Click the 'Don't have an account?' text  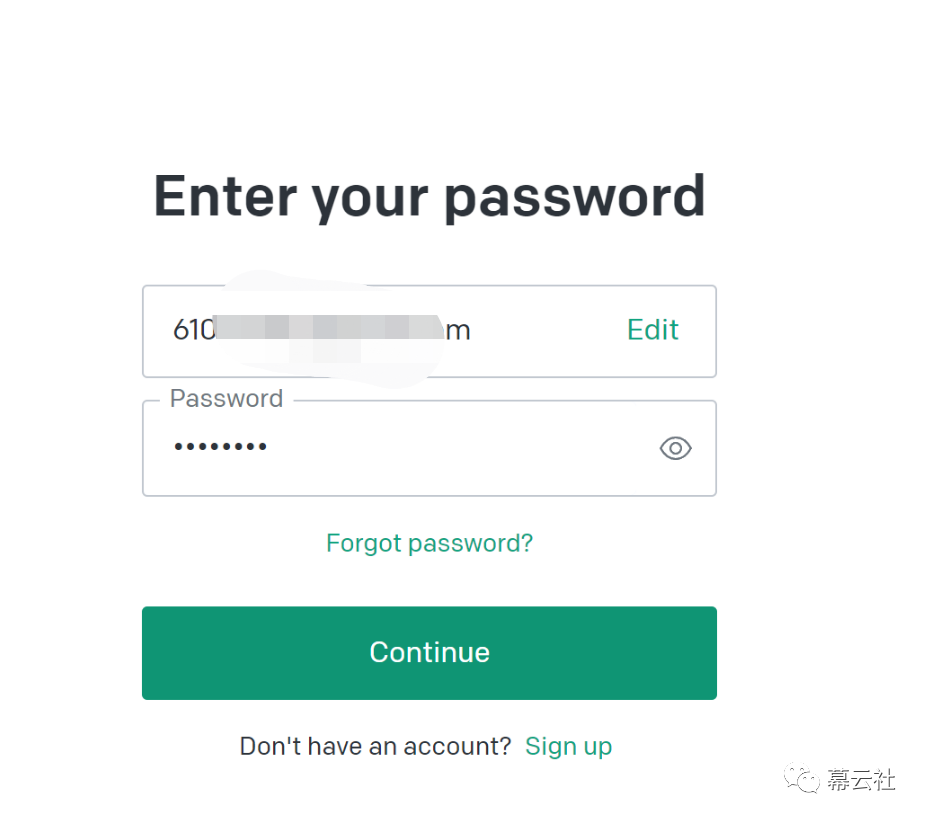coord(375,747)
